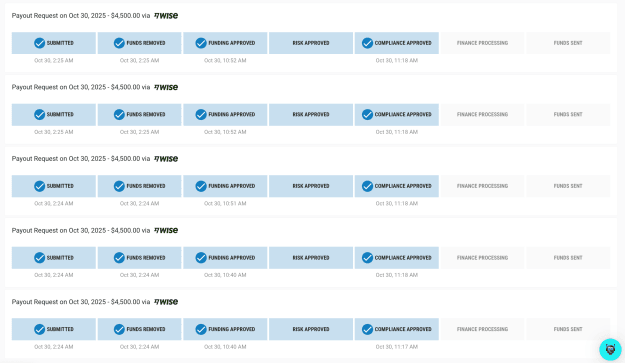
Task: Click Funding Approved checkmark in the first payout card
Action: tap(201, 43)
